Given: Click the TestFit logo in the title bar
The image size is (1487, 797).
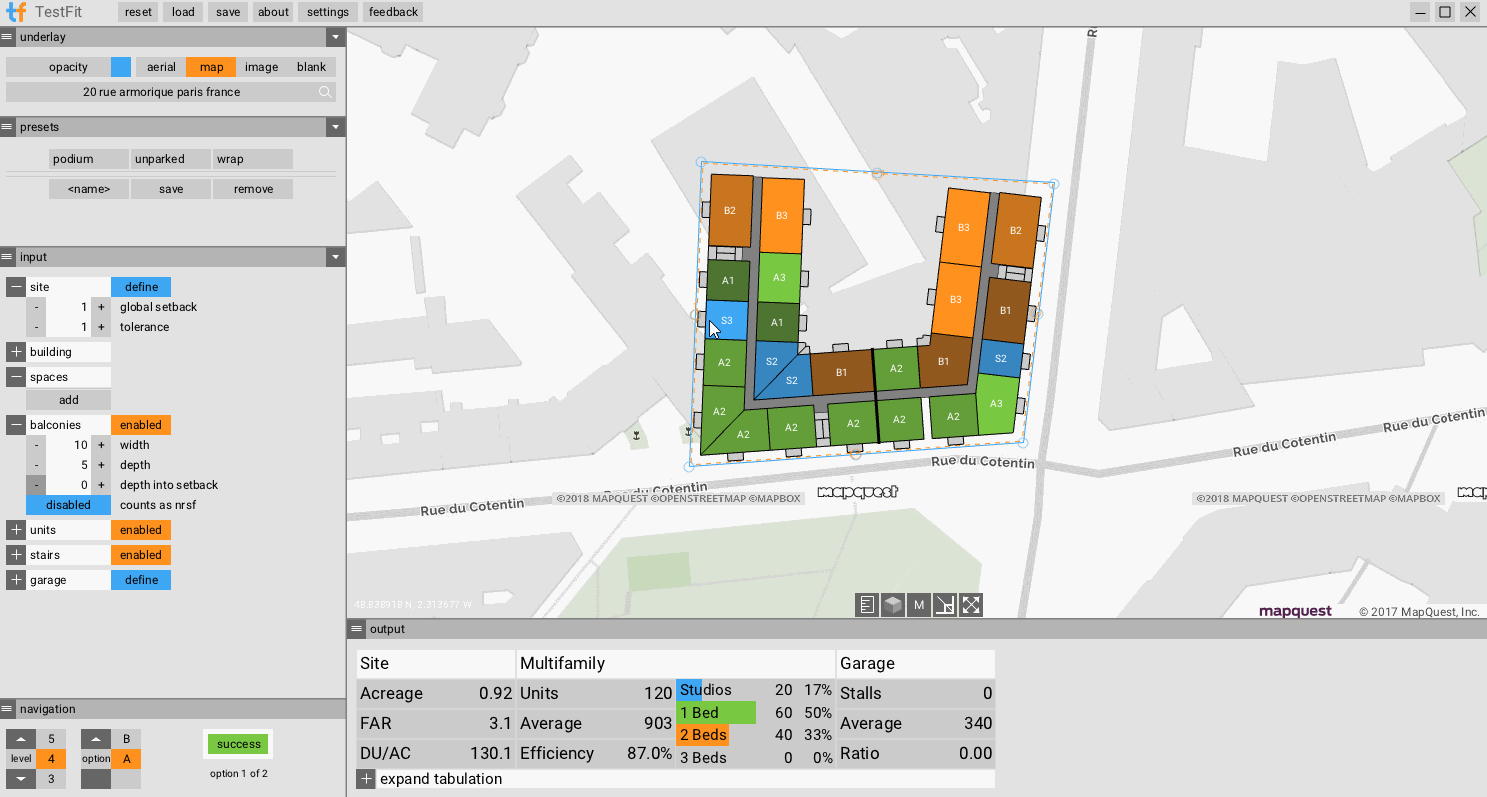Looking at the screenshot, I should [x=14, y=11].
